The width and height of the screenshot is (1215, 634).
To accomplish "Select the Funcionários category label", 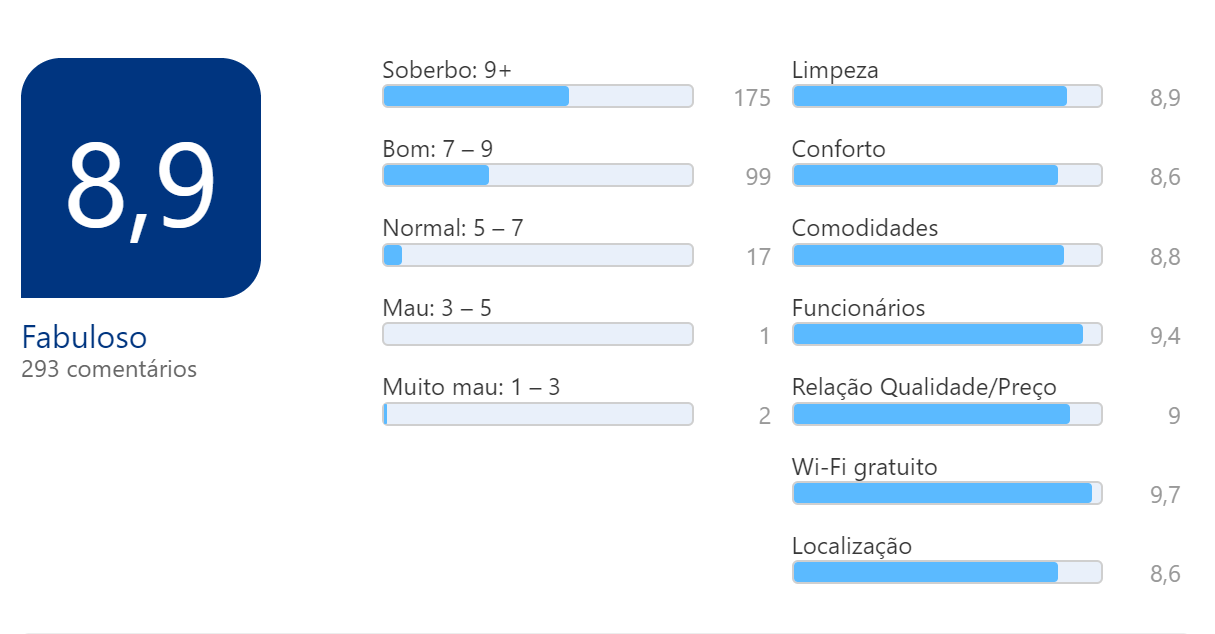I will (858, 308).
